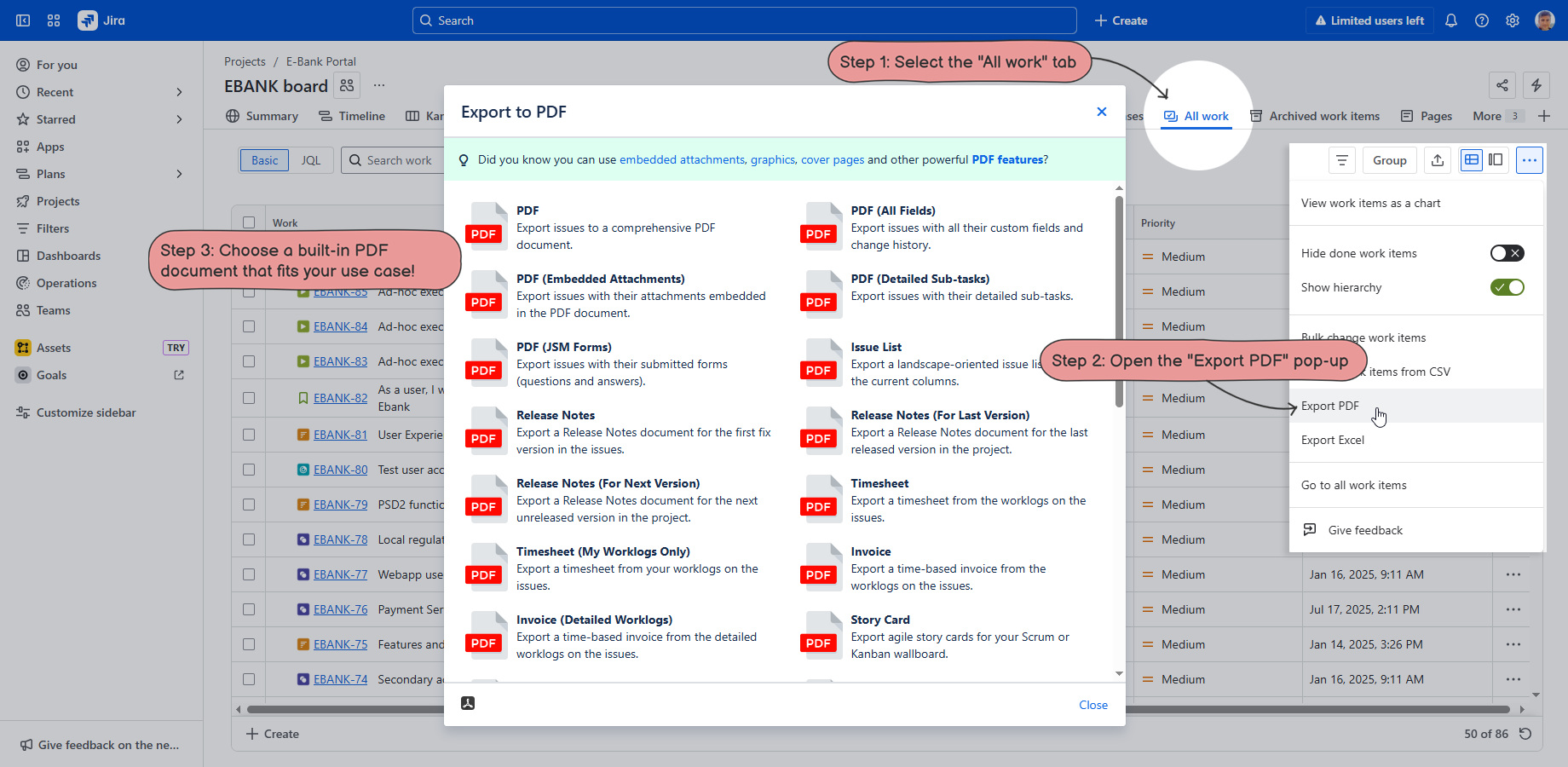Open the More tabs dropdown
The image size is (1568, 767).
coord(1497,116)
